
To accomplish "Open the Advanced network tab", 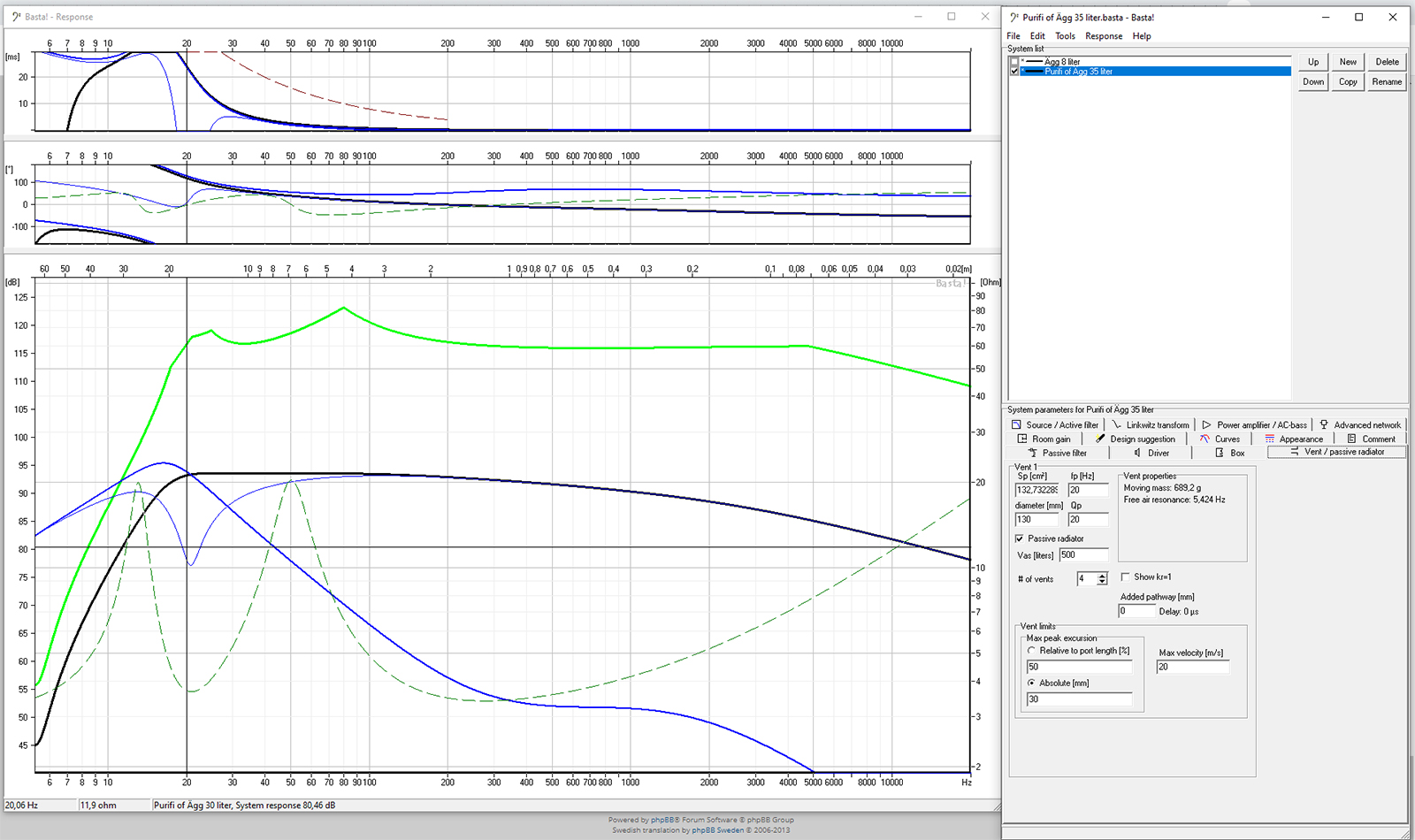I will (x=1360, y=425).
